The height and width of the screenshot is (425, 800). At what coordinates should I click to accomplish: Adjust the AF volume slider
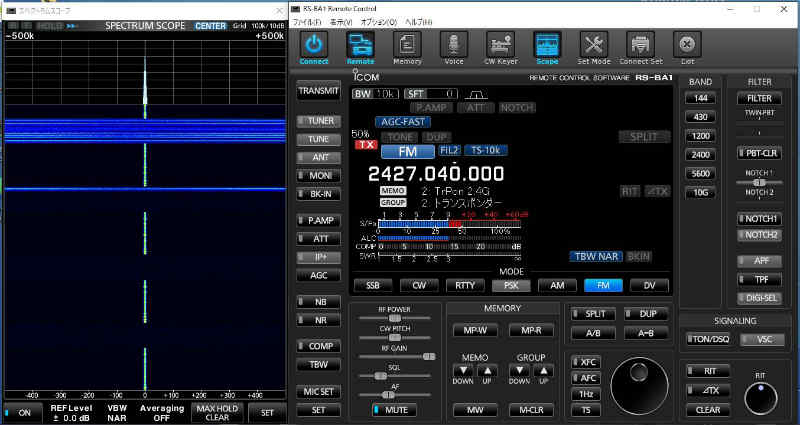click(x=394, y=395)
